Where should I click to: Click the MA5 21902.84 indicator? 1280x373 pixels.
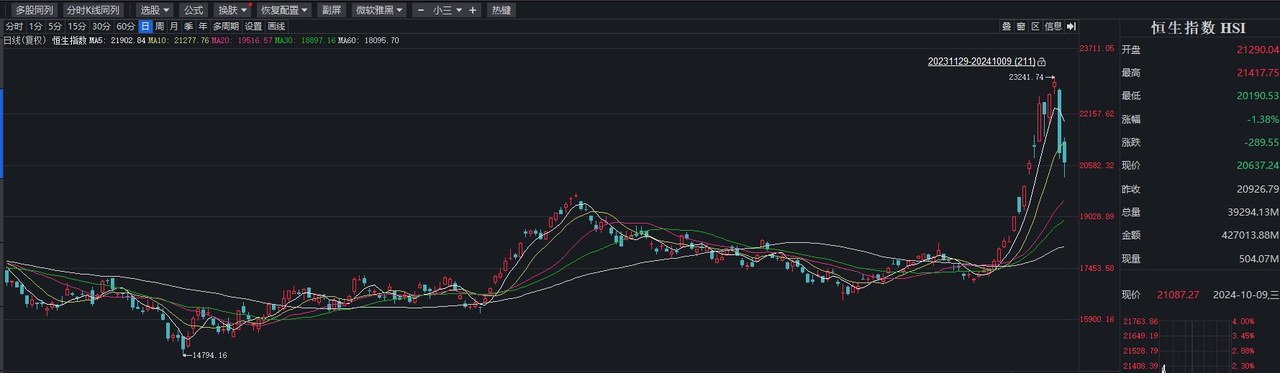(x=118, y=40)
